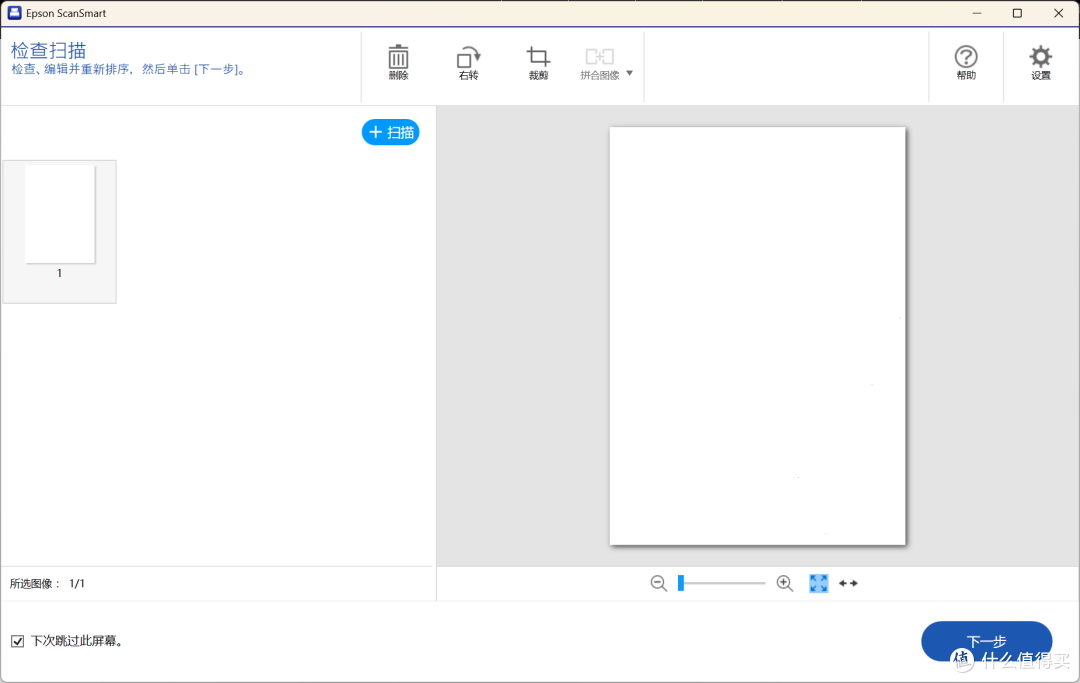This screenshot has height=683, width=1080.
Task: Close the Epson ScanSmart window
Action: (1059, 13)
